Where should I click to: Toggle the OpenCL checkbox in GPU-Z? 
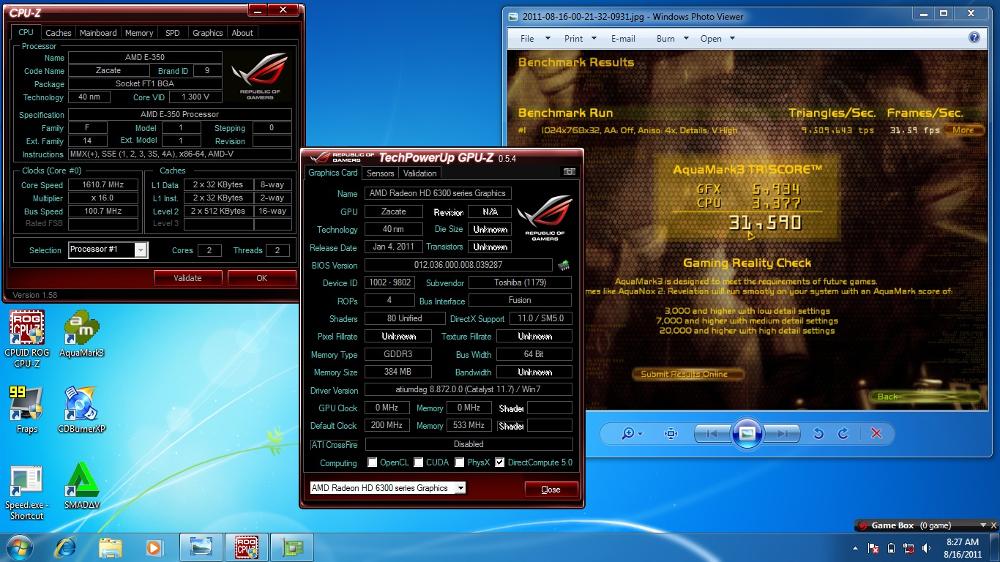tap(372, 462)
